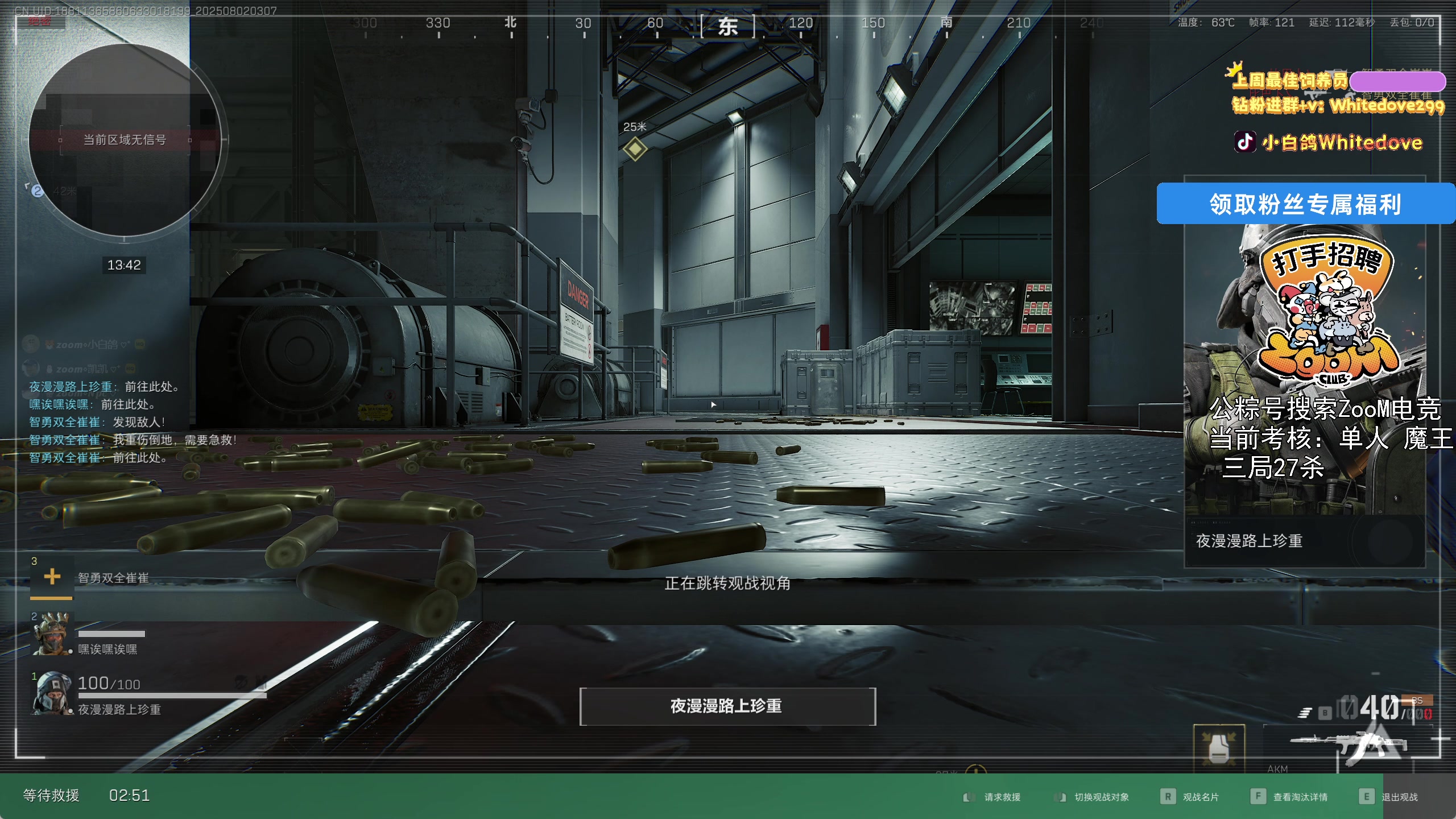Click the 100/100 health value
The image size is (1456, 819).
[x=109, y=683]
